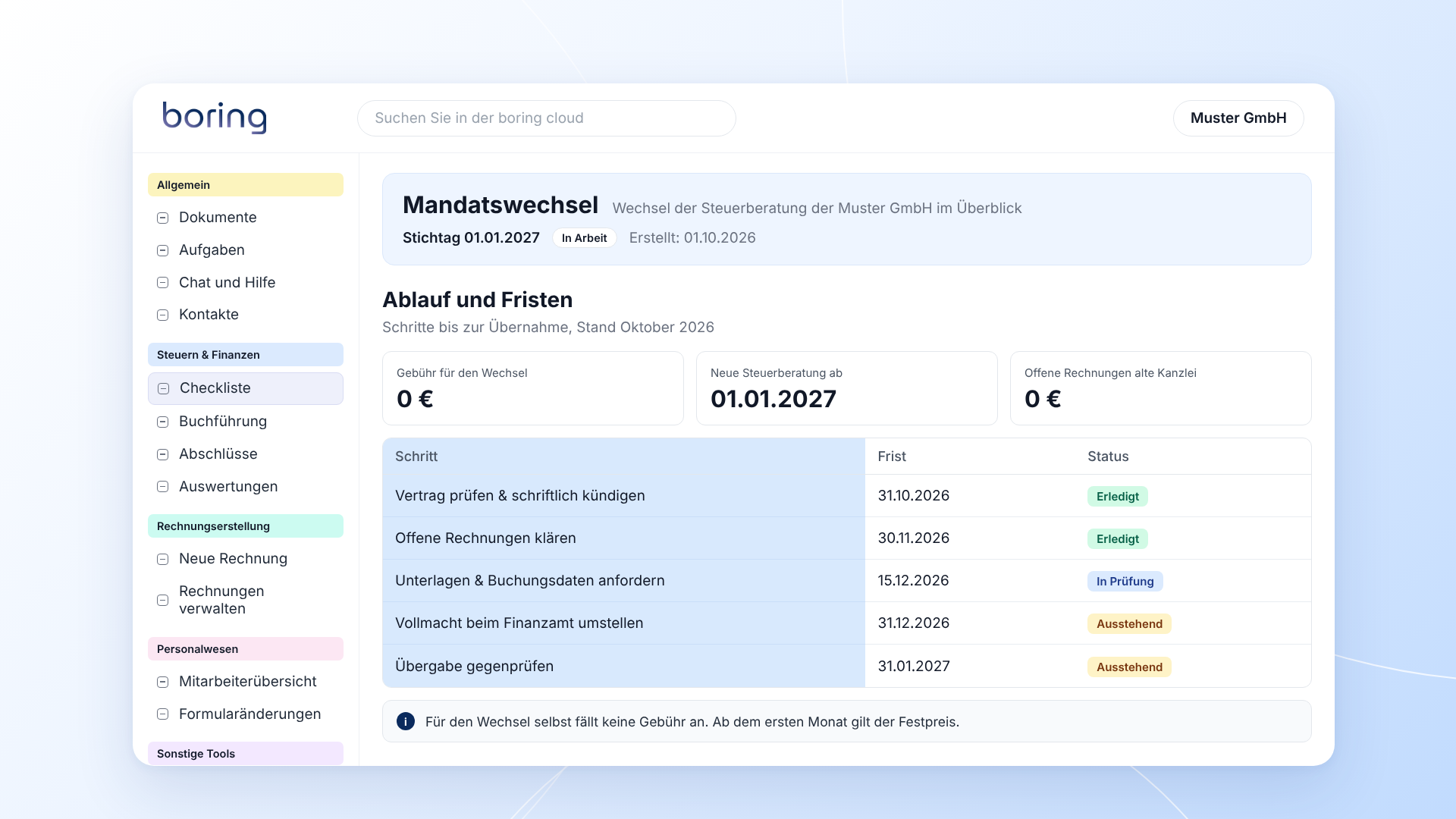Focus the boring cloud search field

coord(547,118)
